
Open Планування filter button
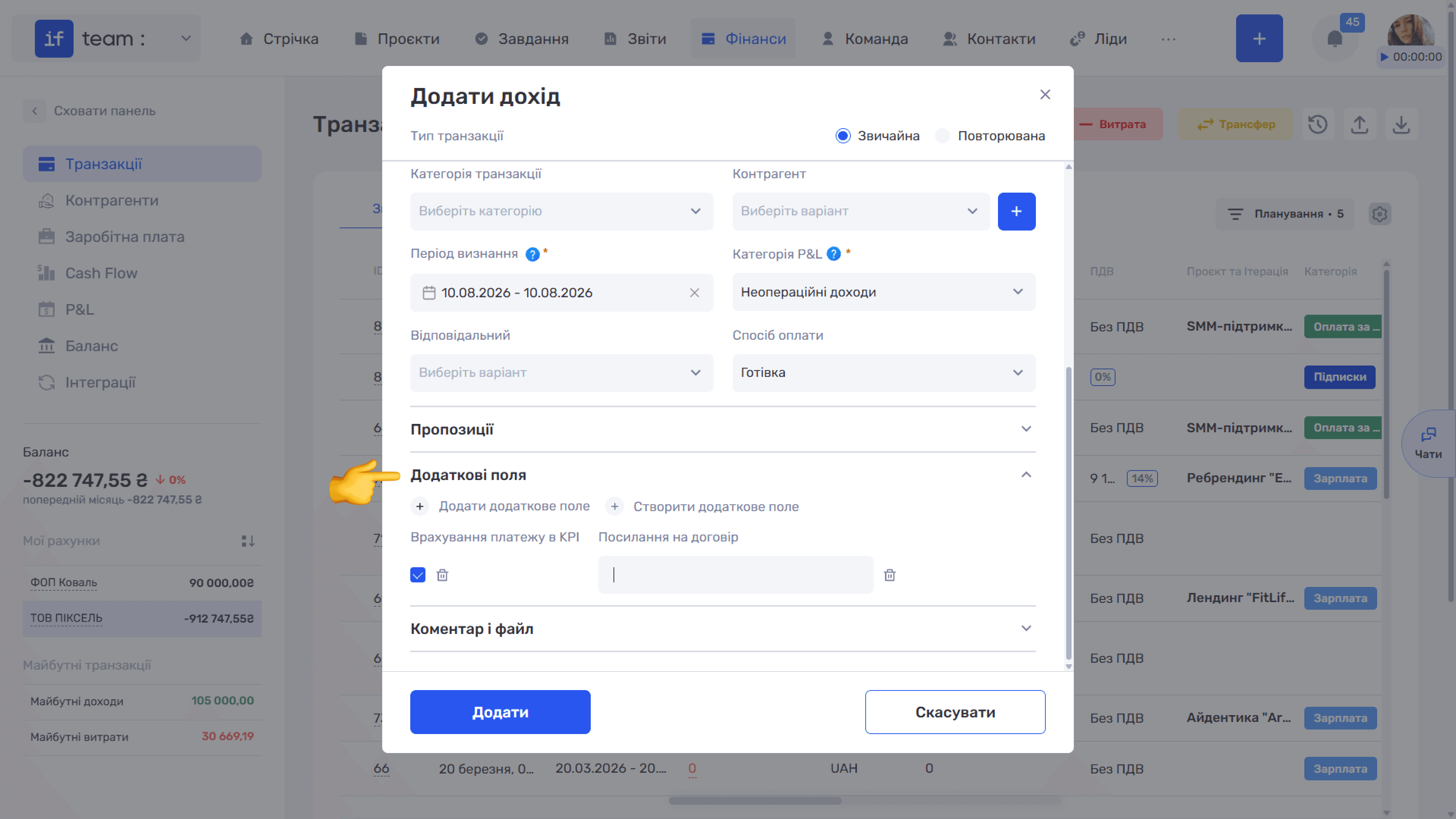tap(1285, 214)
